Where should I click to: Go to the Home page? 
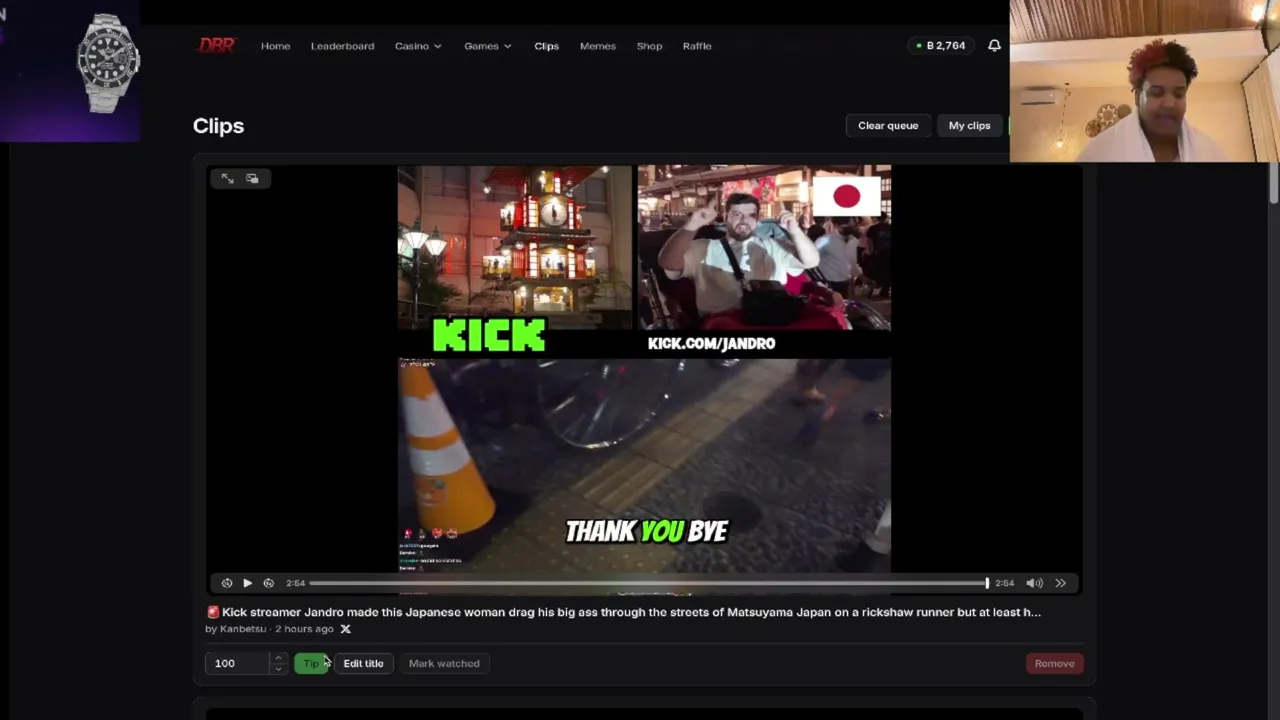pos(275,46)
